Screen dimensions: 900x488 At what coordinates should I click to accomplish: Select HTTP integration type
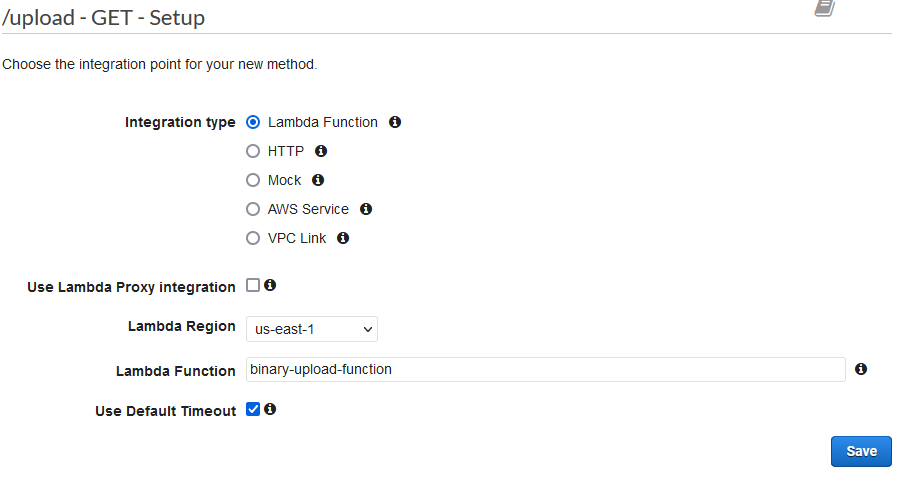pyautogui.click(x=253, y=151)
